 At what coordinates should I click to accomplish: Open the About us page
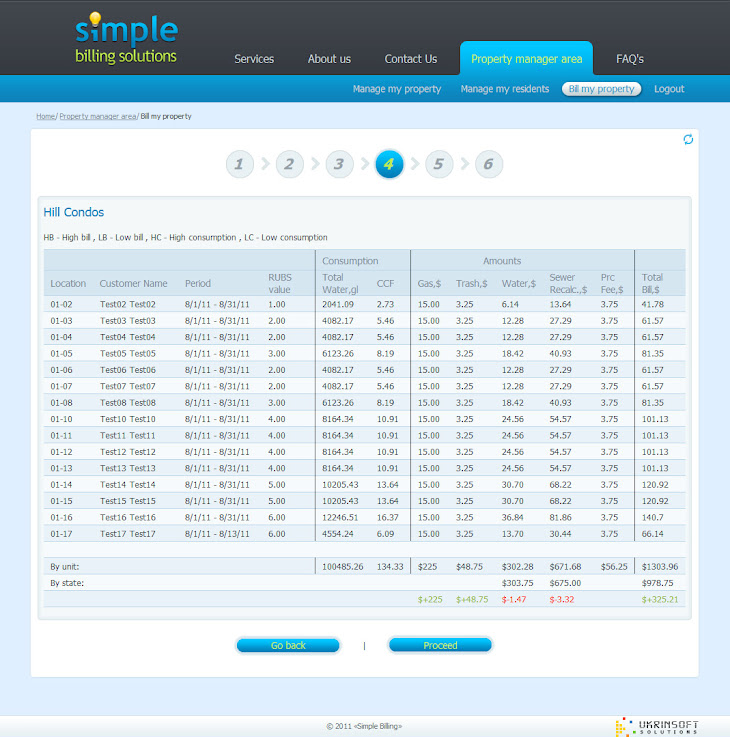329,59
